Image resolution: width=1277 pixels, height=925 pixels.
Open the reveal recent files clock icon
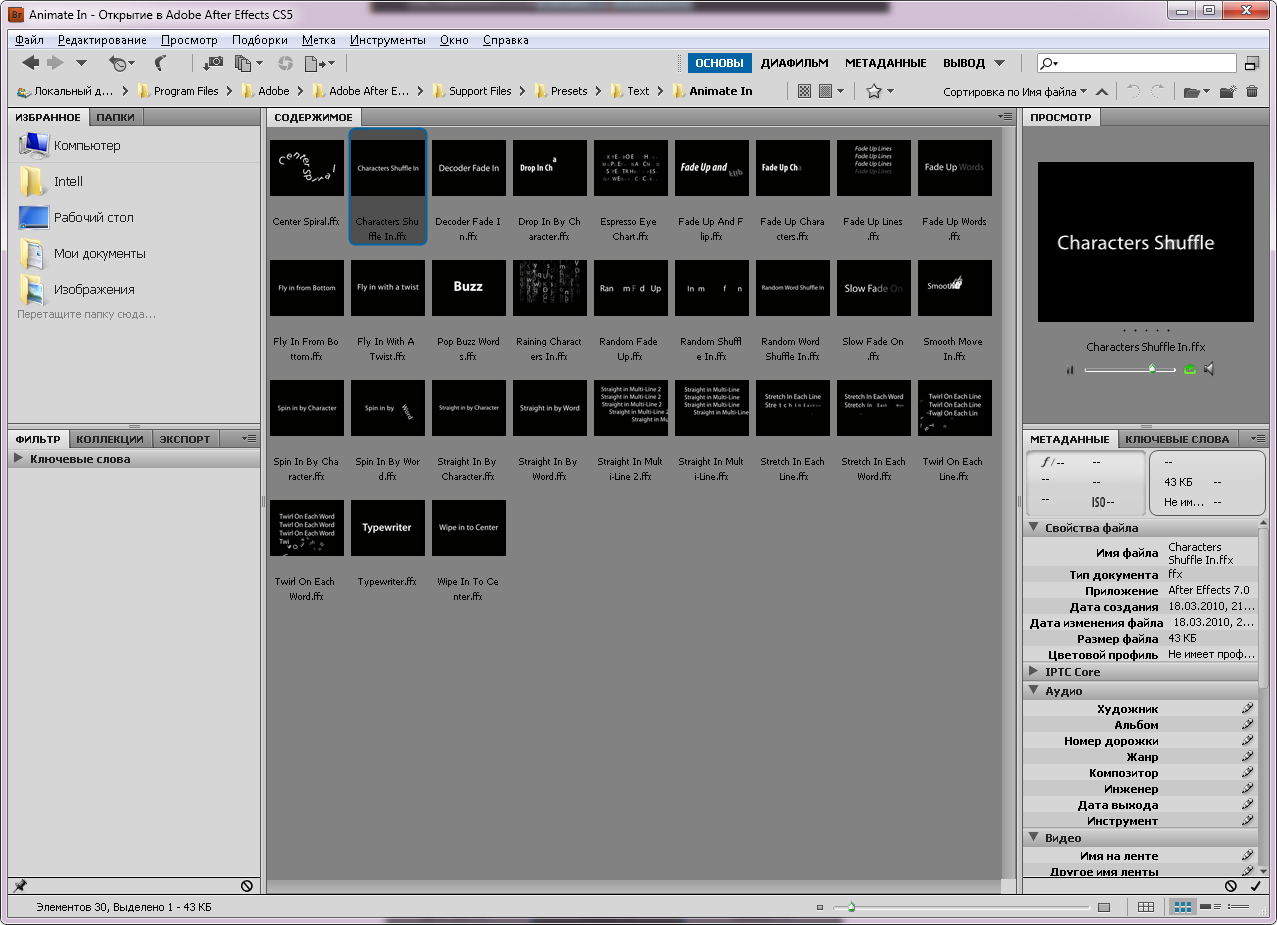pos(122,63)
